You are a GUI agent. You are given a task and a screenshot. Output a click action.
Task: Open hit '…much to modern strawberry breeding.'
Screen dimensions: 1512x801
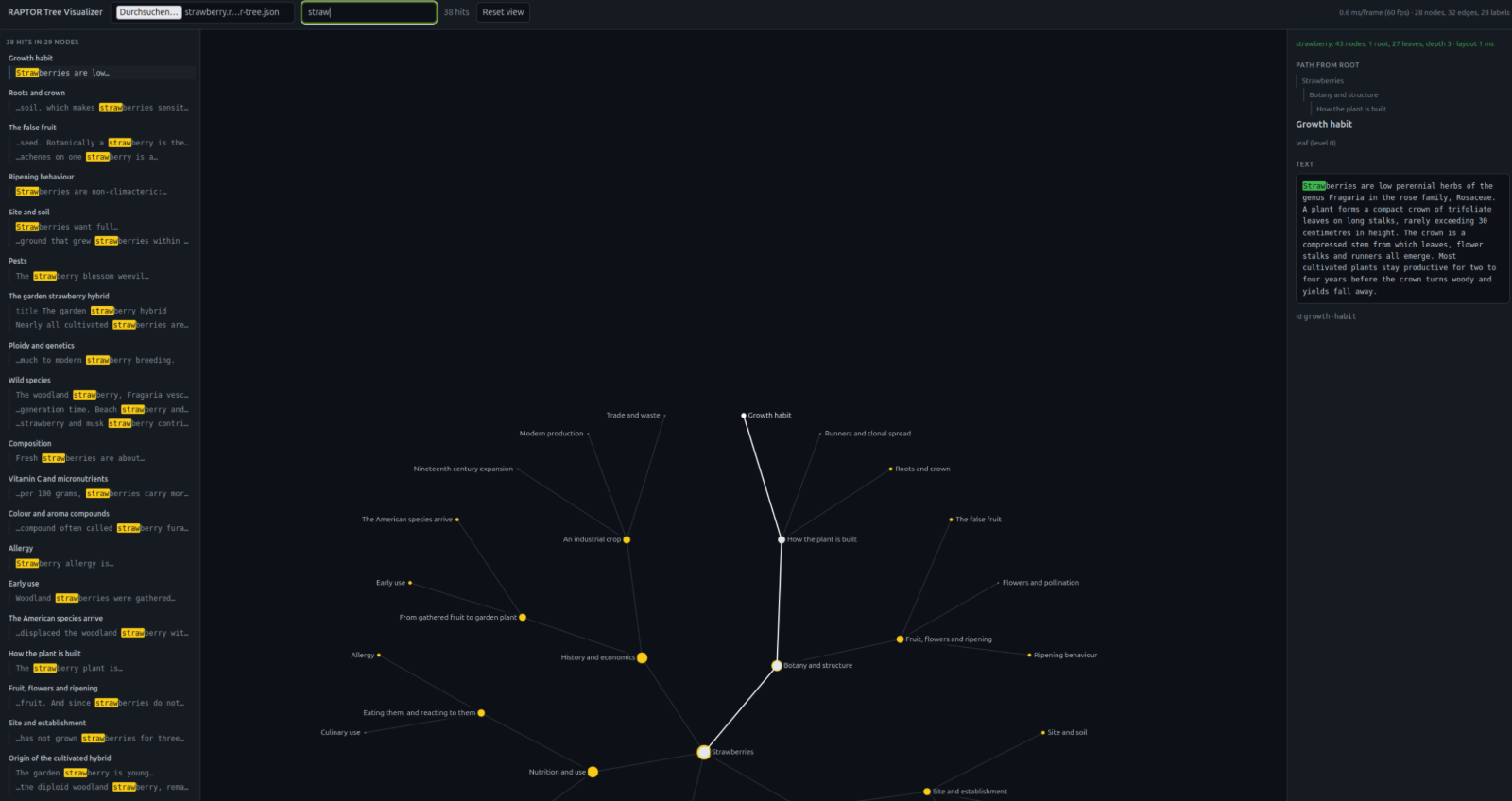(x=103, y=360)
